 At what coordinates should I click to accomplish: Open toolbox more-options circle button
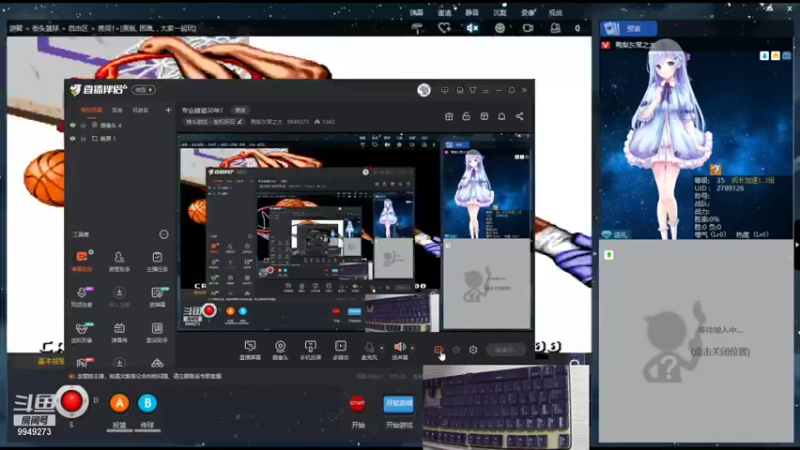(x=164, y=234)
